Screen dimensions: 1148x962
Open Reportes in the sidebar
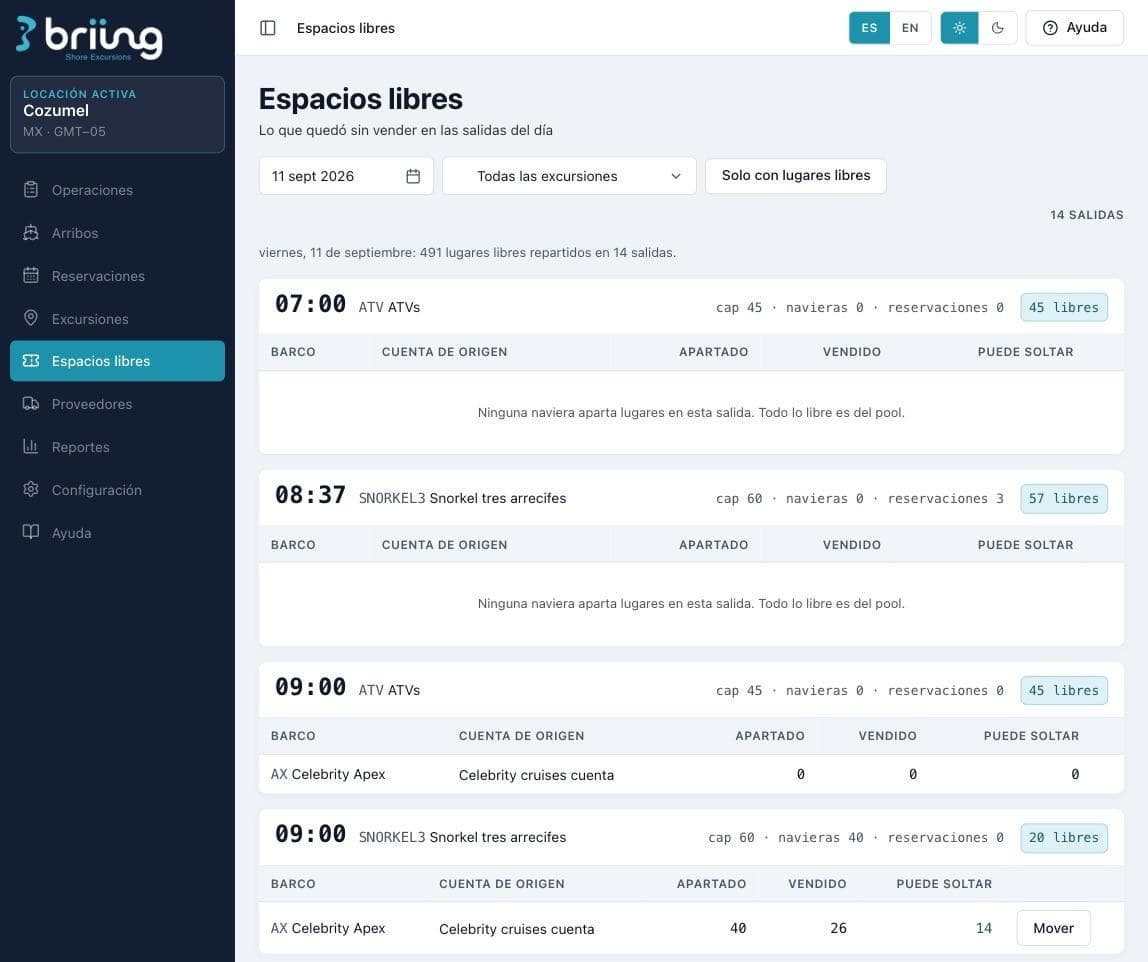click(117, 447)
